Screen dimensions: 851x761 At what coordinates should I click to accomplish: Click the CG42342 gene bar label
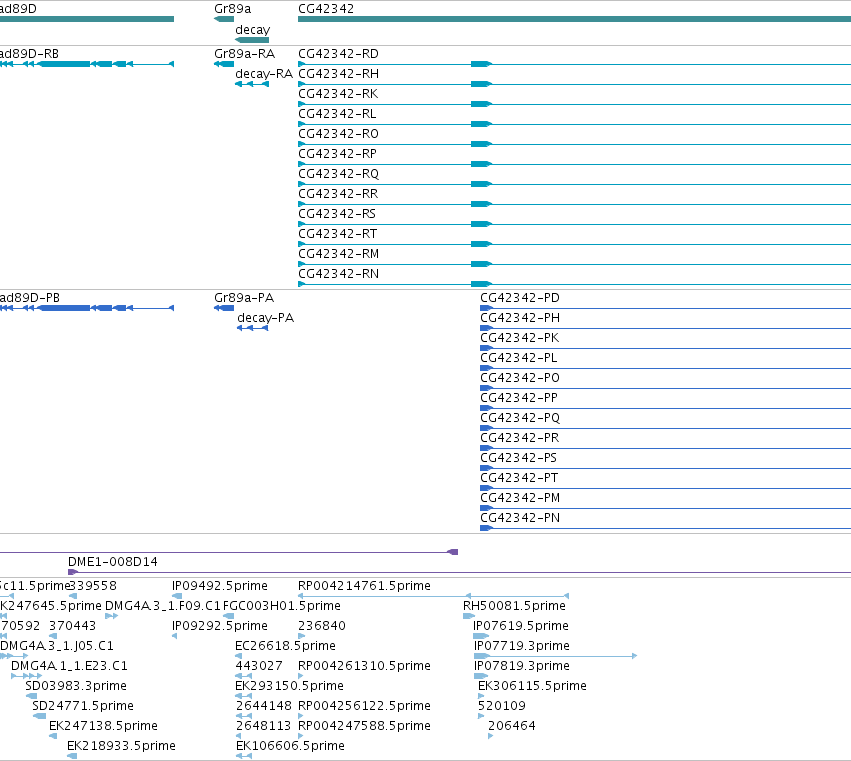(x=326, y=9)
